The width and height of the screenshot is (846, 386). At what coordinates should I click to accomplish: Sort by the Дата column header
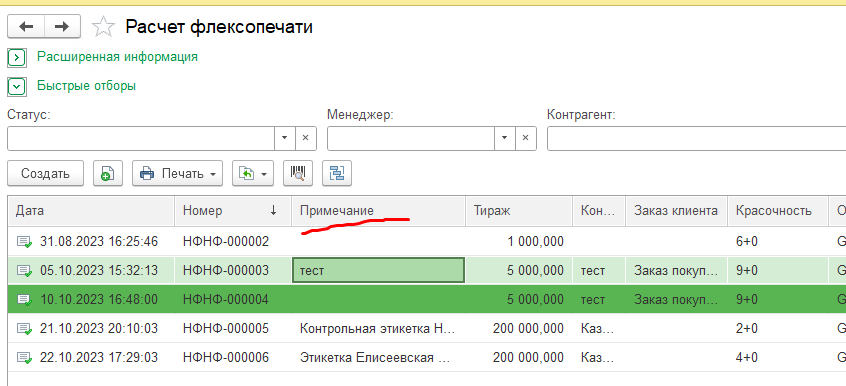pyautogui.click(x=91, y=211)
